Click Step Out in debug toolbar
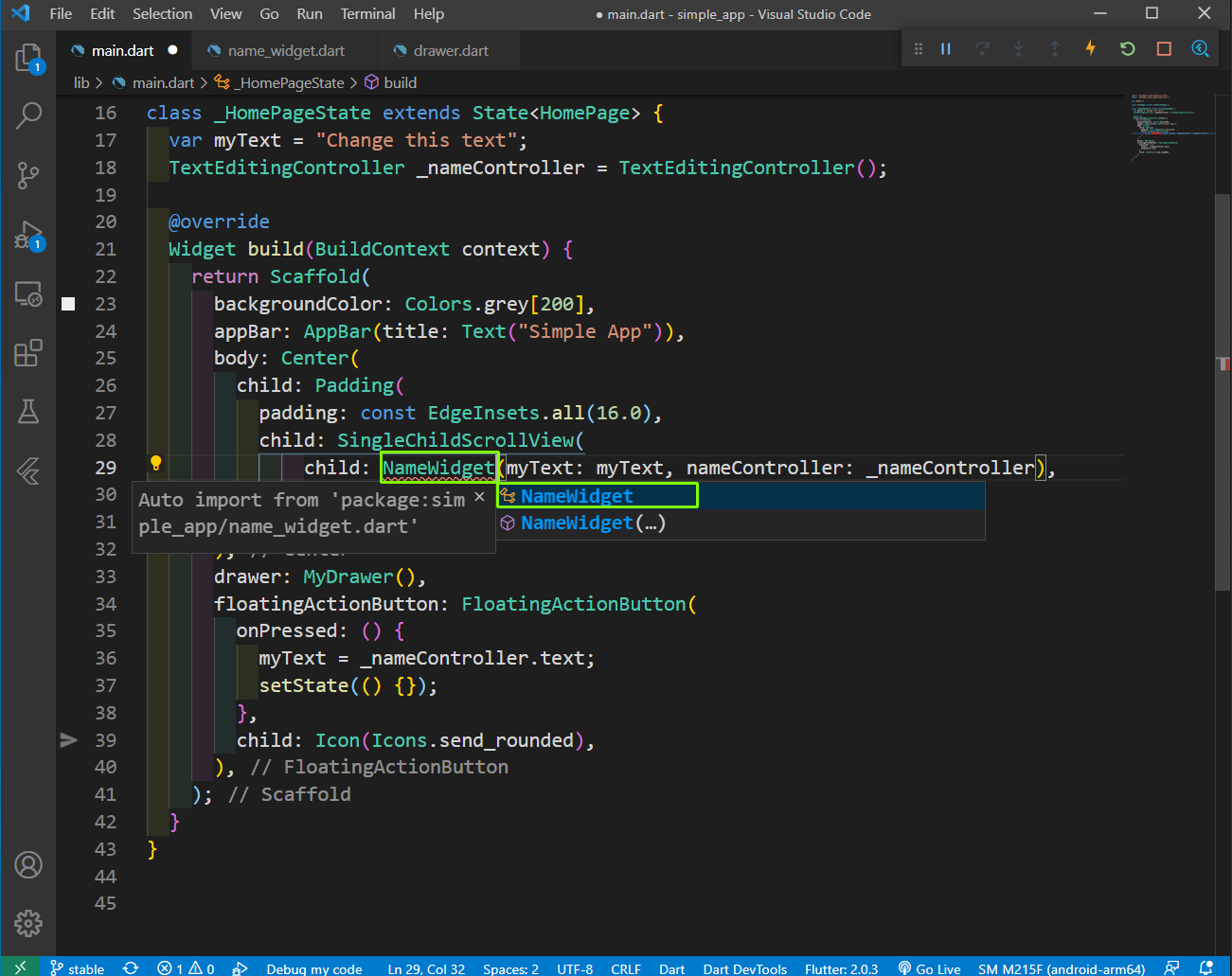This screenshot has width=1232, height=976. point(1054,49)
